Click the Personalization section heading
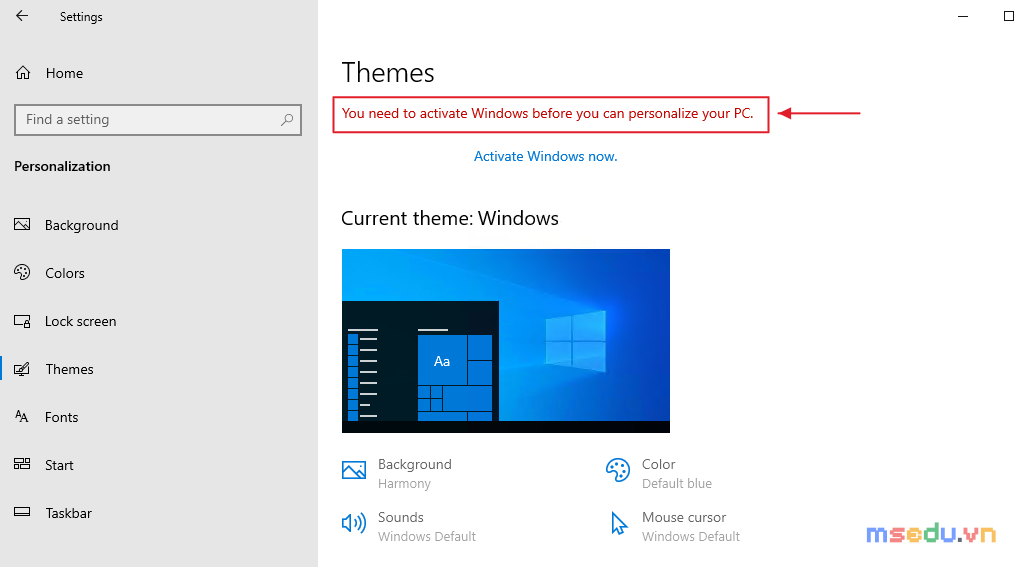The width and height of the screenshot is (1024, 567). [x=63, y=167]
